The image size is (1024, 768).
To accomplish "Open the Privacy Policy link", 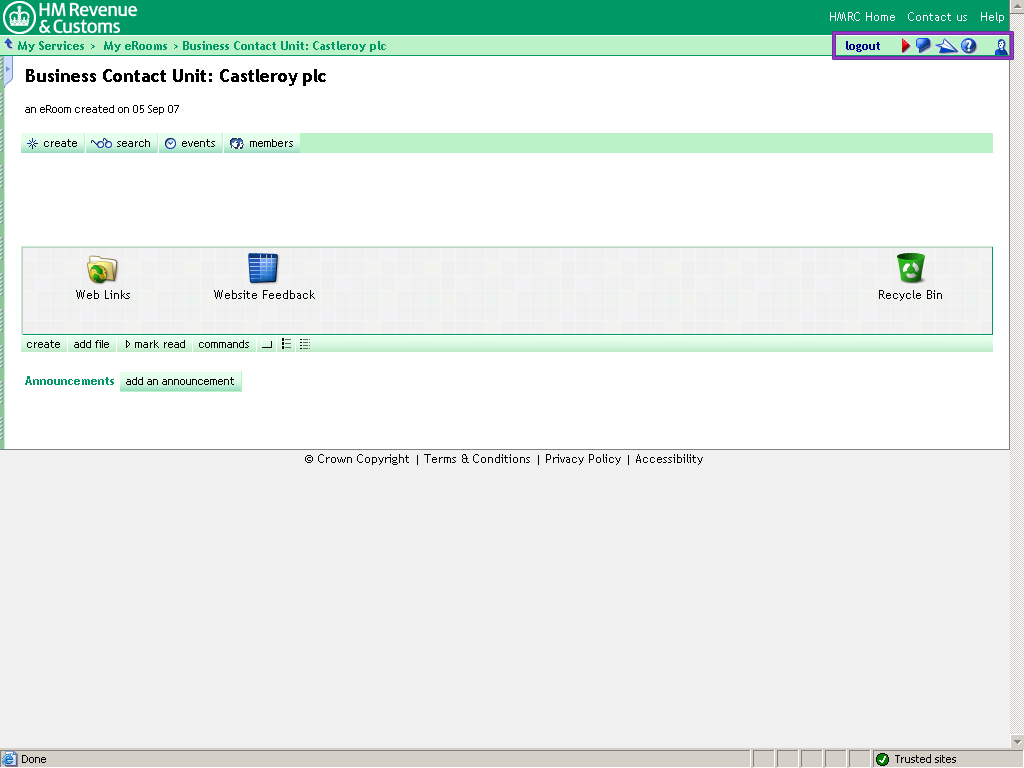I will pyautogui.click(x=583, y=459).
